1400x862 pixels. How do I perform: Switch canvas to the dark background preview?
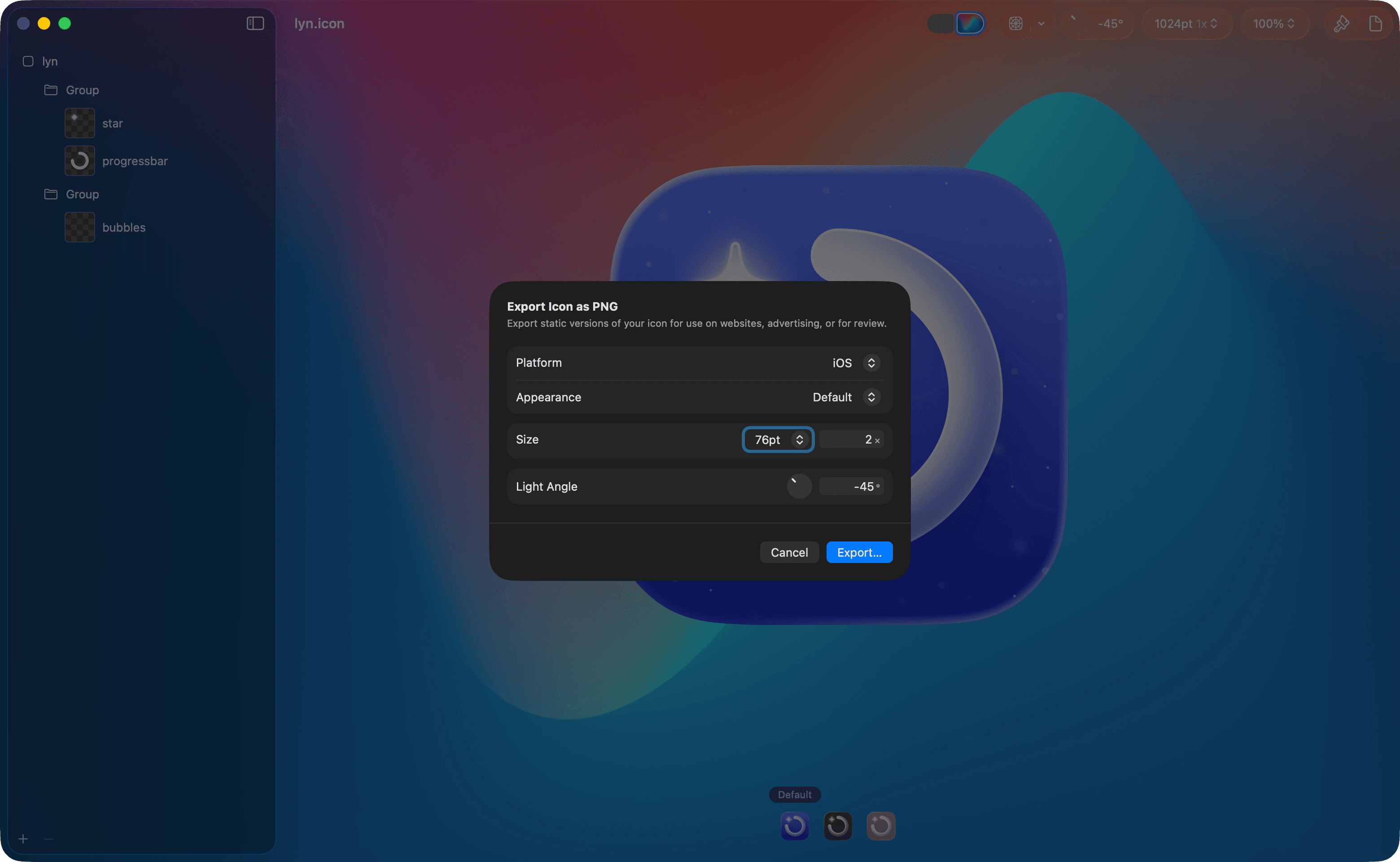(x=940, y=23)
